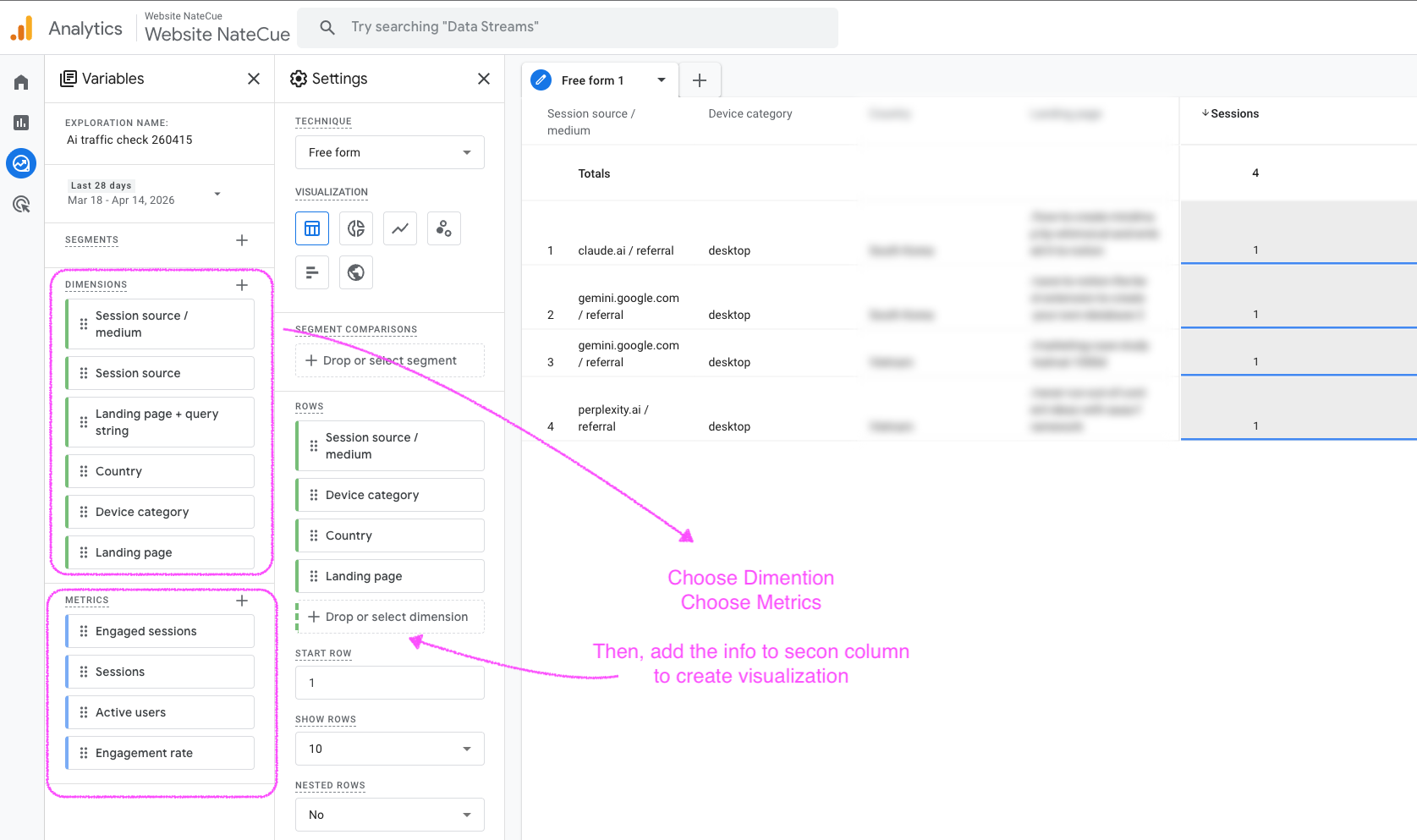Screen dimensions: 1417x840
Task: Add a new metric with plus icon
Action: tap(242, 601)
